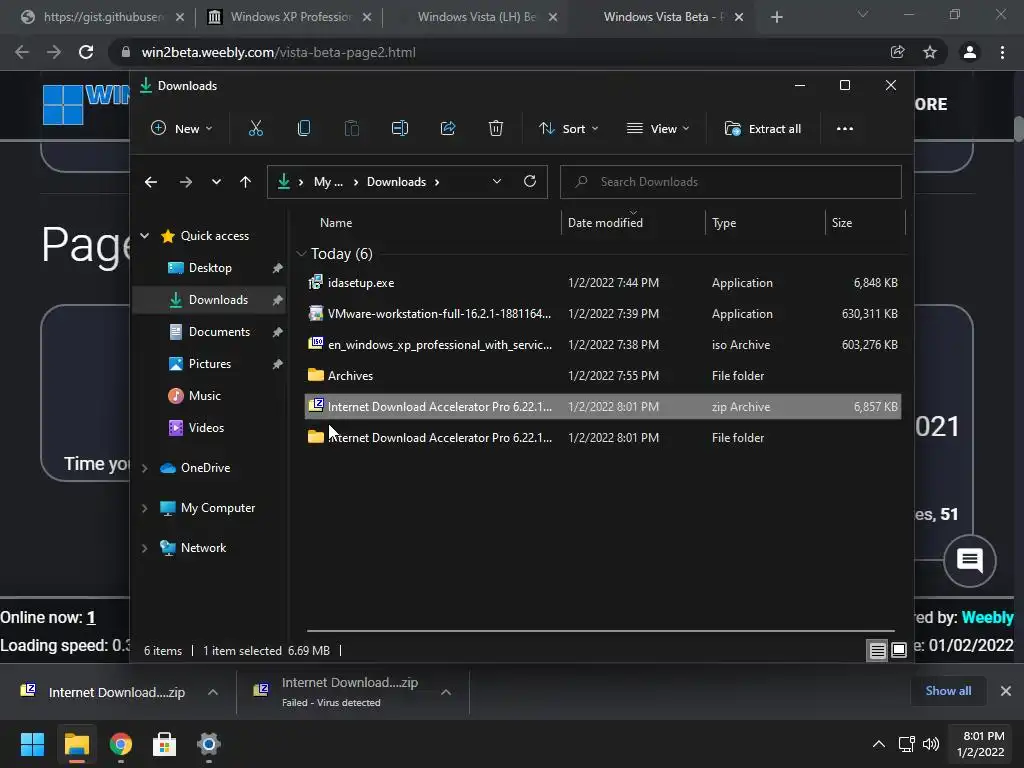Select Documents in the navigation pane
This screenshot has height=768, width=1024.
[219, 332]
